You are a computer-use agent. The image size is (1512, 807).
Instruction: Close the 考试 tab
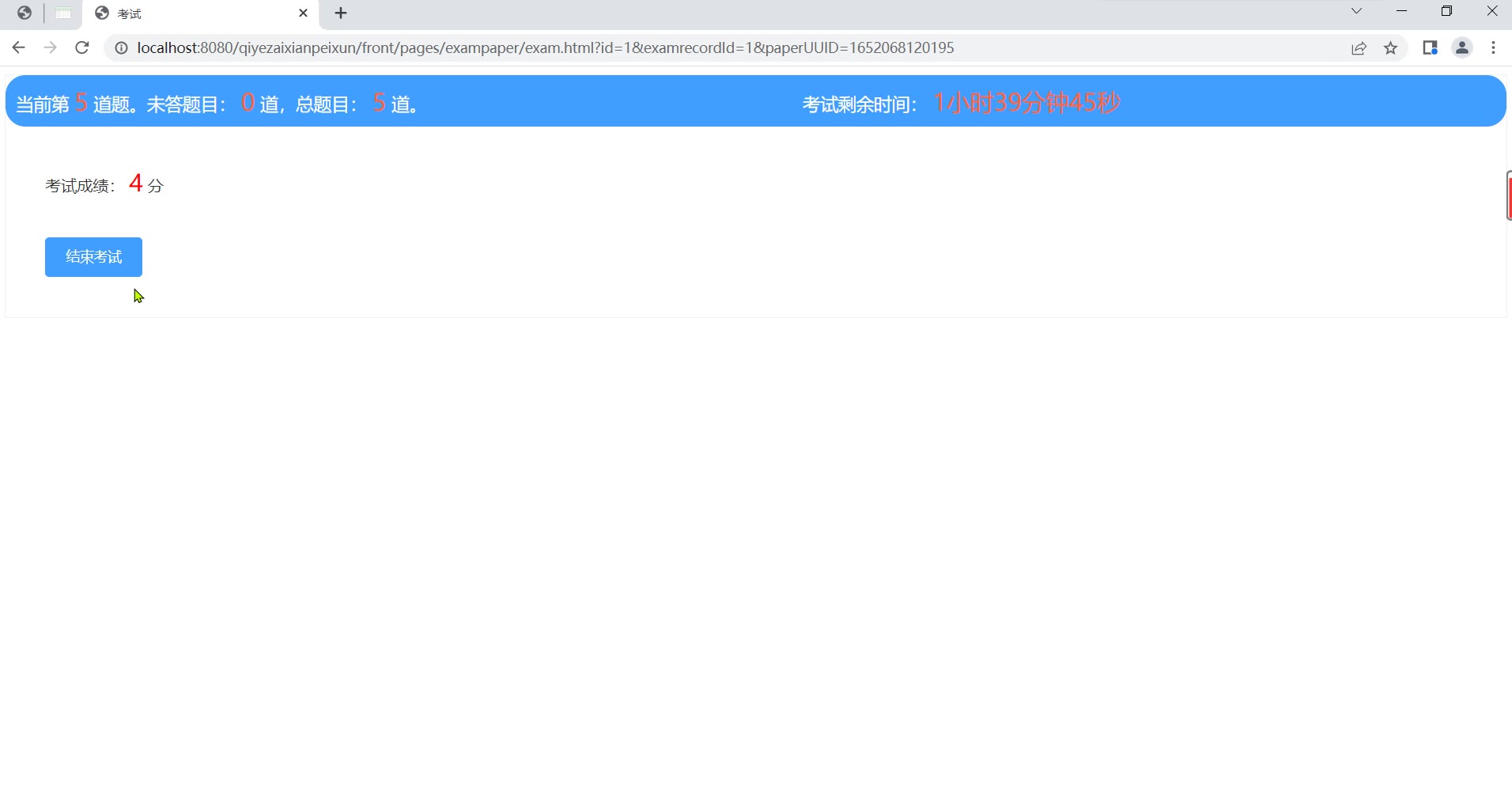[303, 13]
